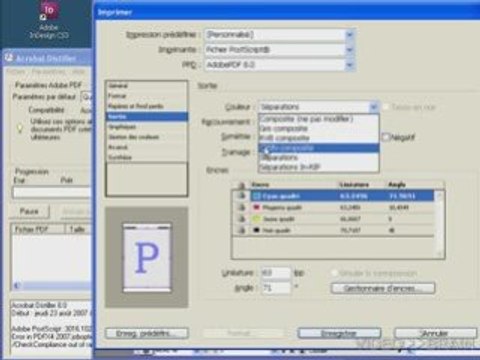Screen dimensions: 480x360
Task: Click the black swatch beside Noir quadri
Action: pyautogui.click(x=256, y=230)
